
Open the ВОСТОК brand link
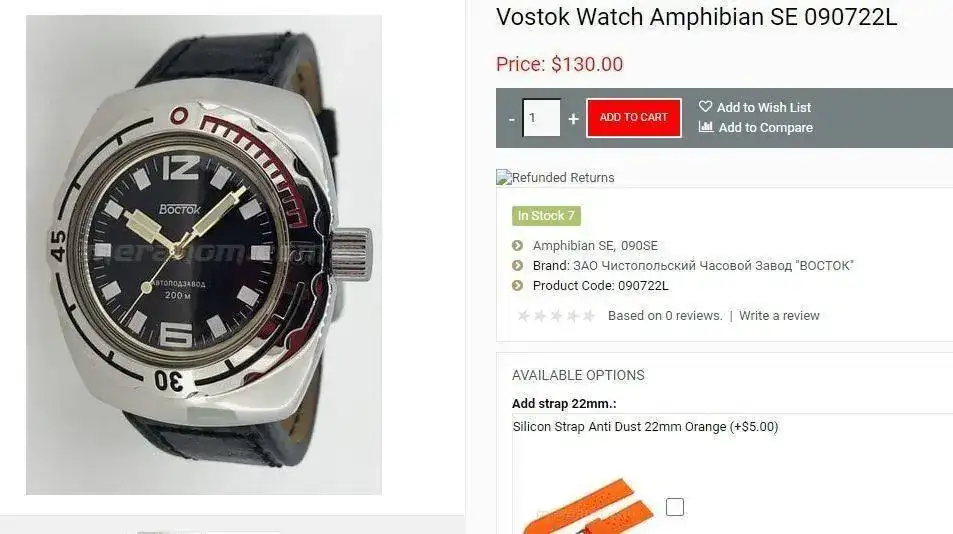coord(713,265)
